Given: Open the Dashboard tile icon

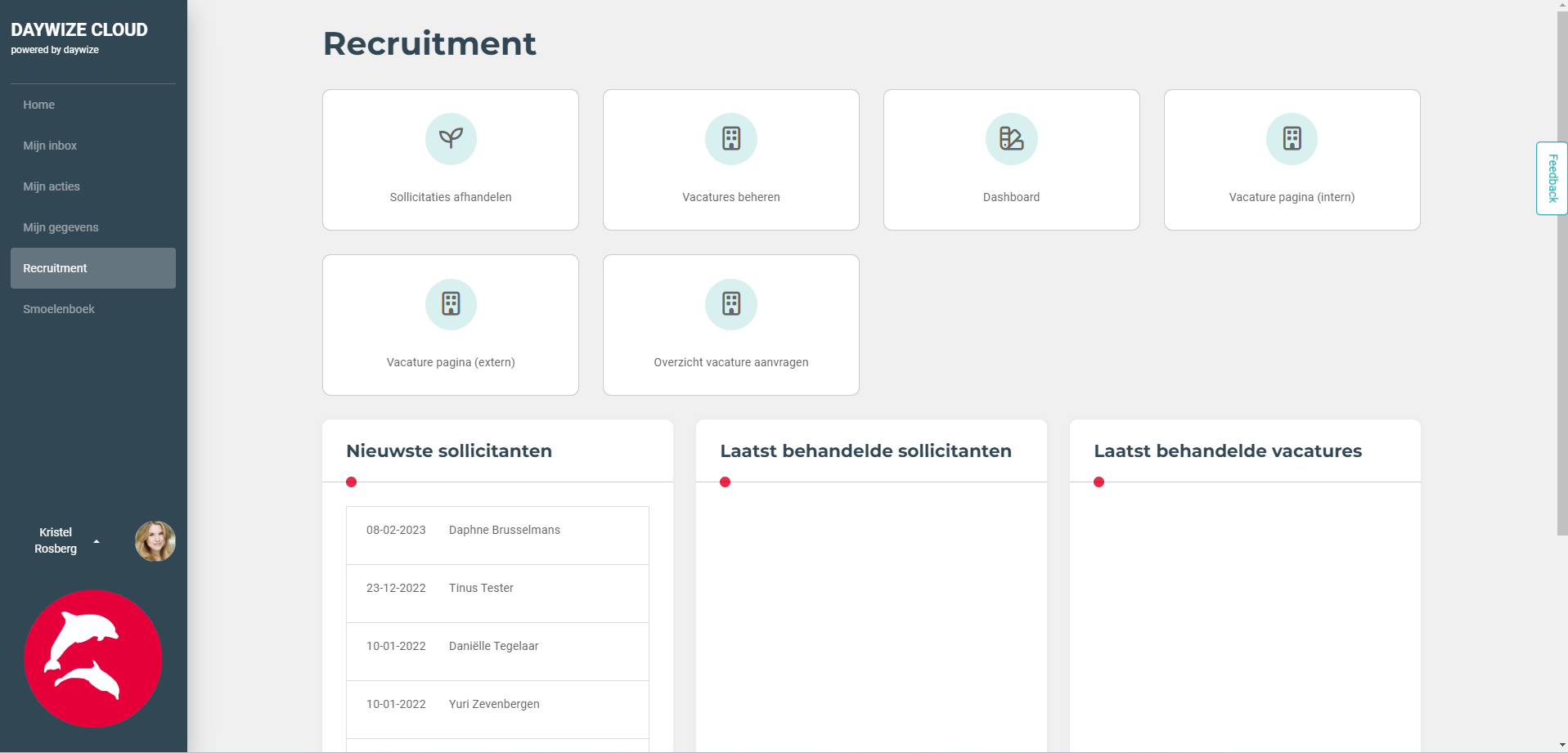Looking at the screenshot, I should click(1011, 139).
